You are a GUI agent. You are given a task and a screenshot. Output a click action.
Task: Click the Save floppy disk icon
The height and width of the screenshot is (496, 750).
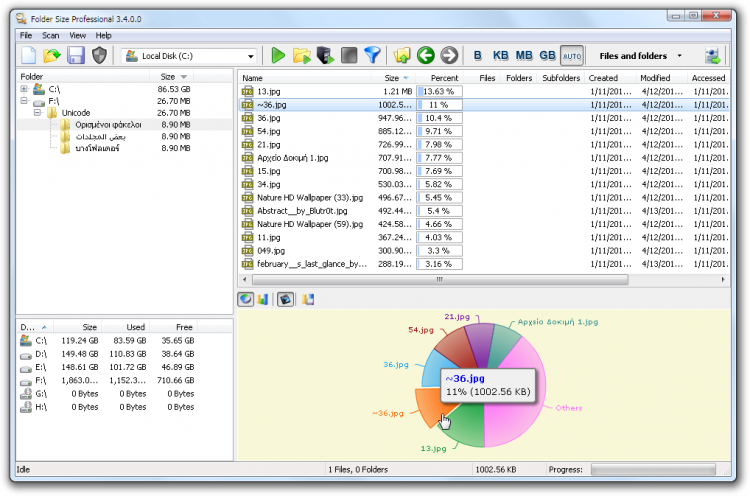[75, 56]
